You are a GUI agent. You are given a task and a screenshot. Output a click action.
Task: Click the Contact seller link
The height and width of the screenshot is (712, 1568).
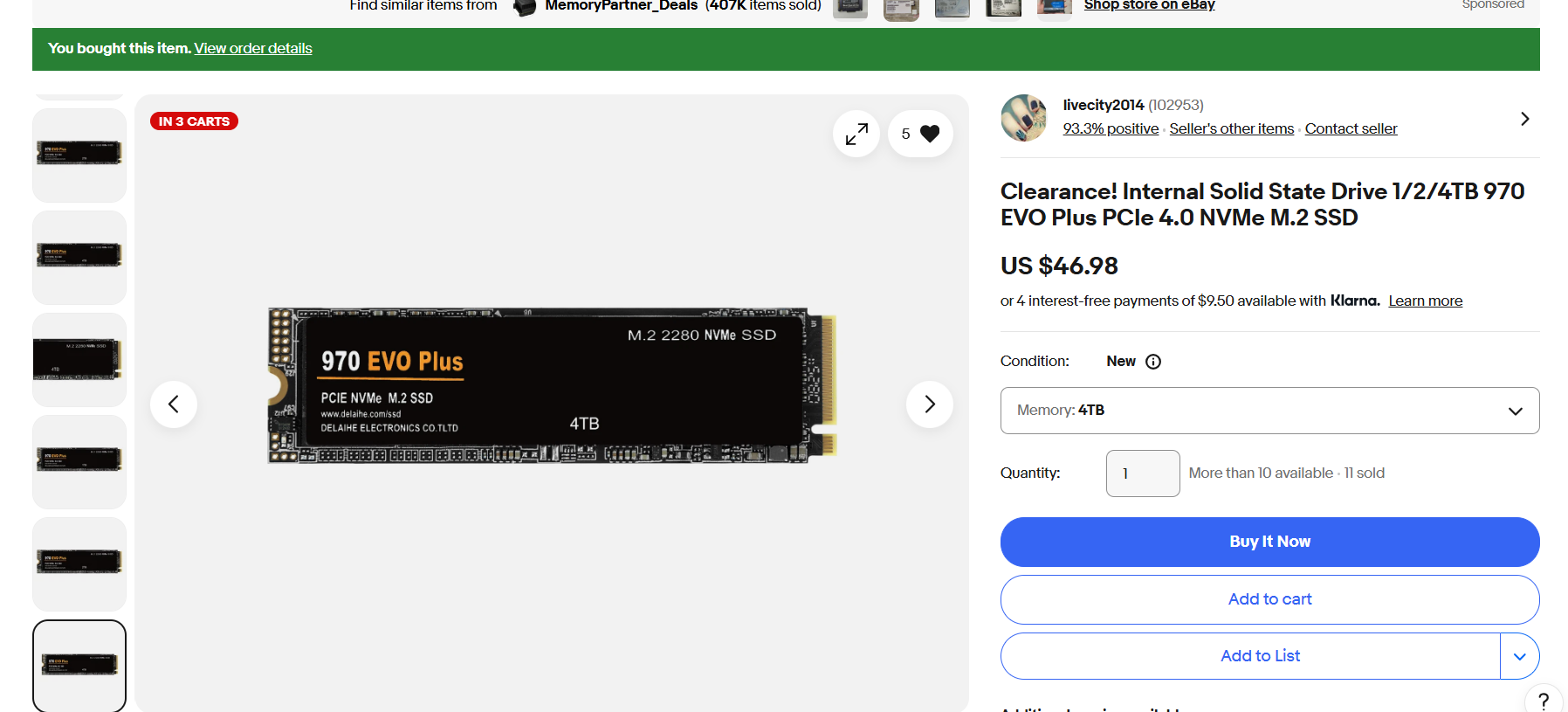pyautogui.click(x=1351, y=128)
